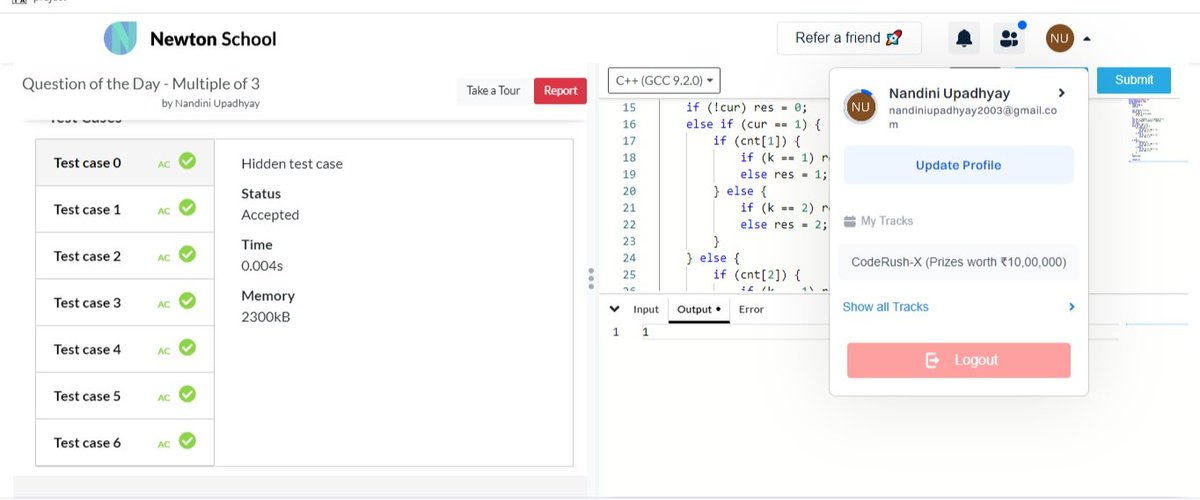Click green check icon of Test case 3
Image resolution: width=1200 pixels, height=500 pixels.
pyautogui.click(x=187, y=301)
